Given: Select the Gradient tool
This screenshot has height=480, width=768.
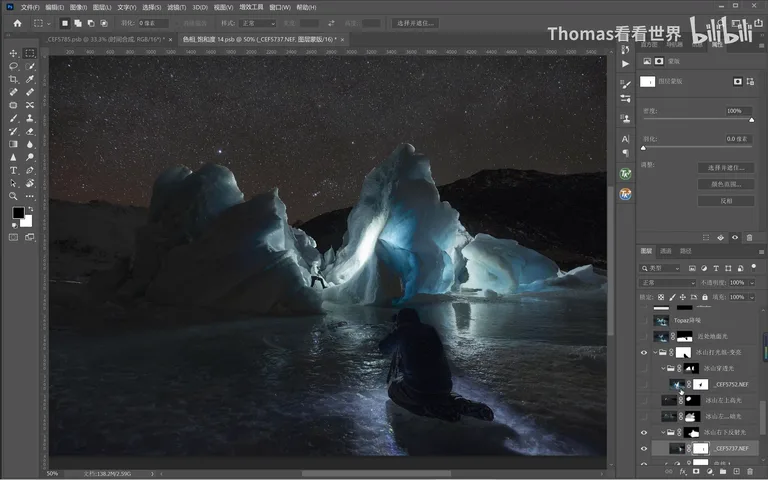Looking at the screenshot, I should click(x=13, y=144).
